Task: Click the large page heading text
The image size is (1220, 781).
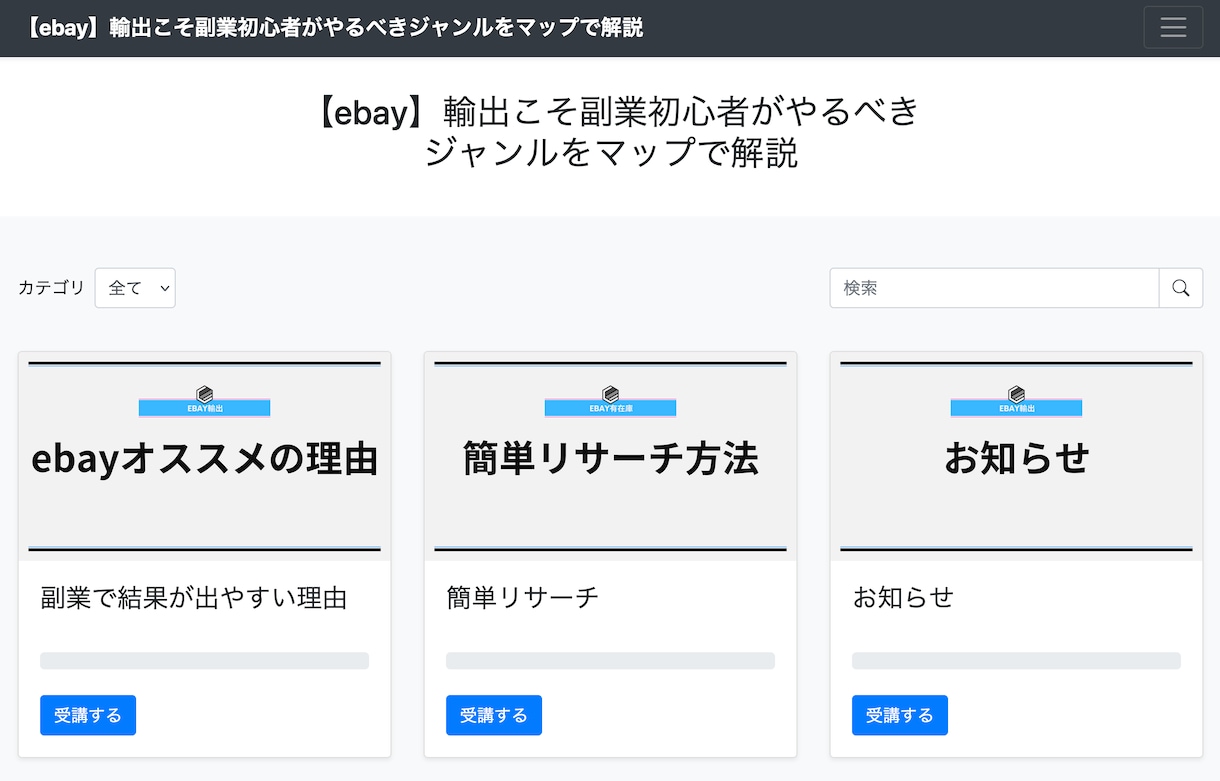Action: (611, 131)
